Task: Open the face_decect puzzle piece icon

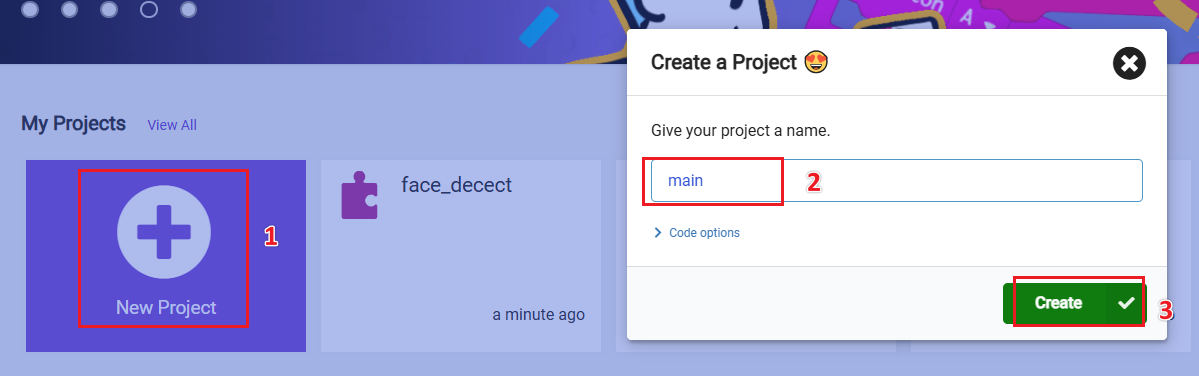Action: pyautogui.click(x=359, y=197)
